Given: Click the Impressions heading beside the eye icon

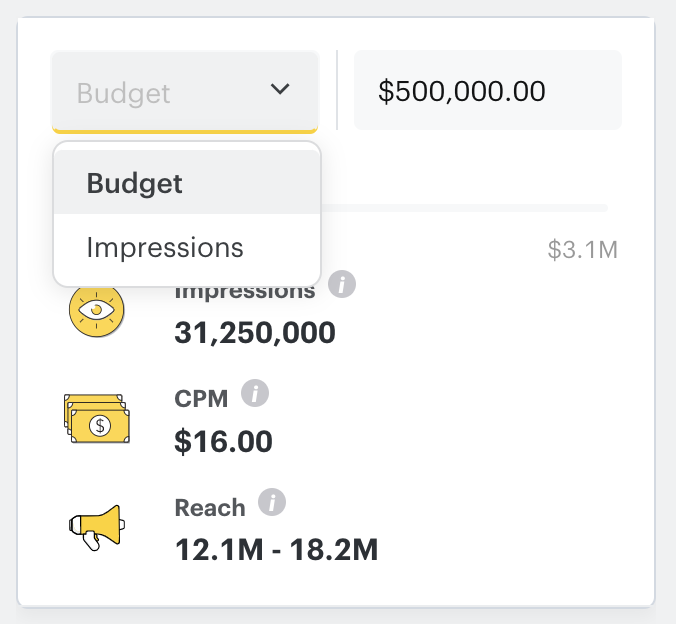Looking at the screenshot, I should (x=245, y=293).
